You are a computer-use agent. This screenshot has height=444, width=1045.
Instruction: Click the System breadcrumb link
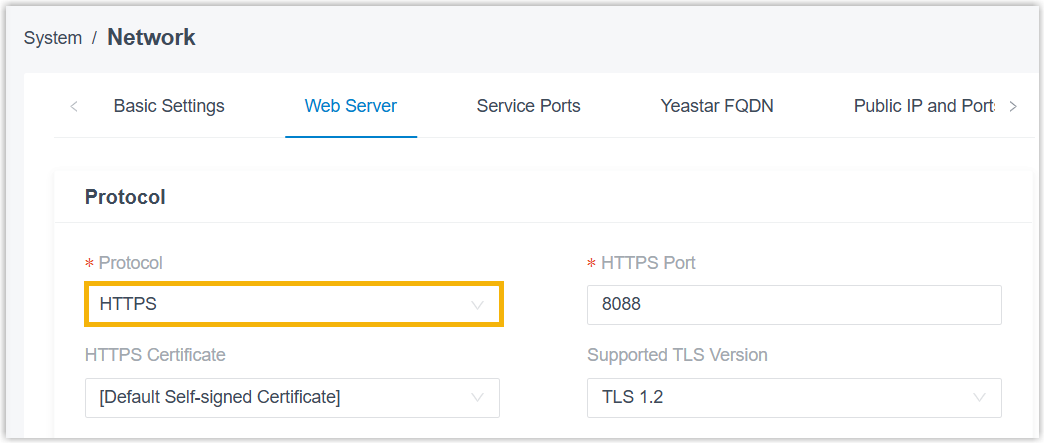point(53,38)
